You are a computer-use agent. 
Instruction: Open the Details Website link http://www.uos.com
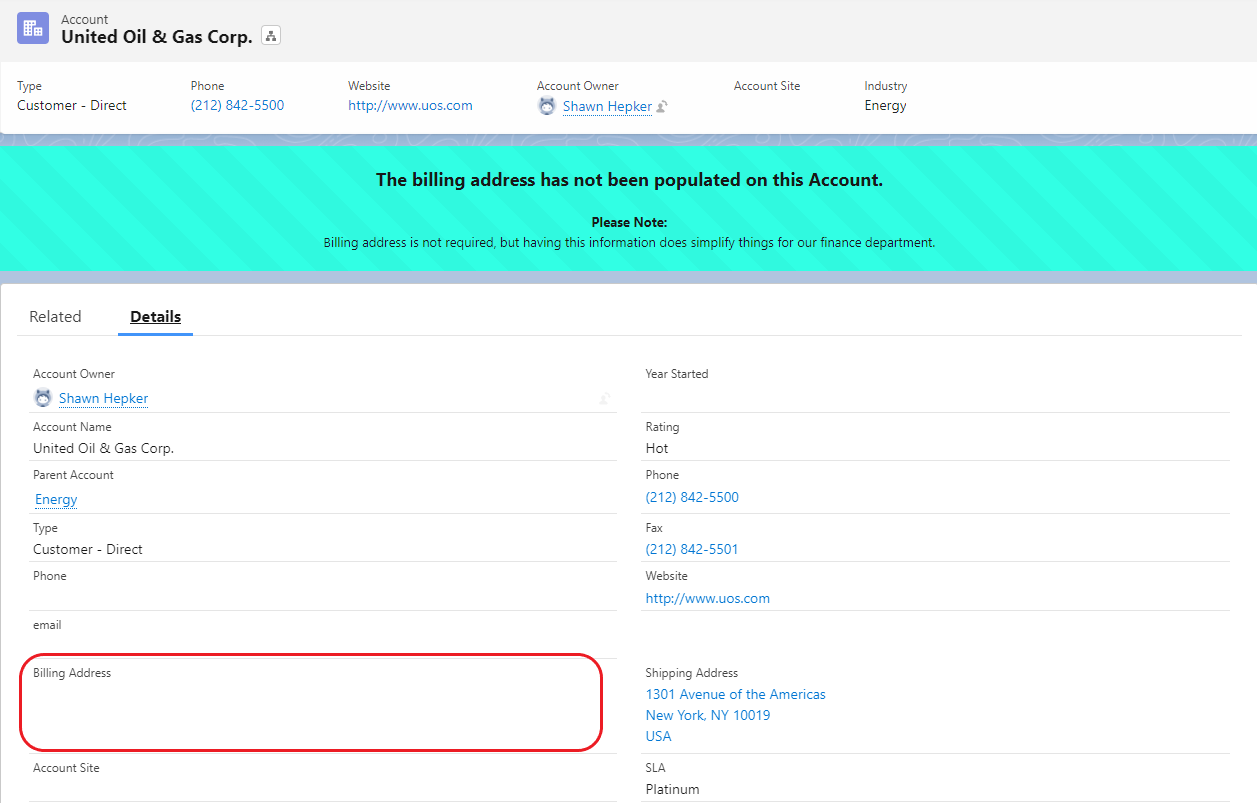point(708,598)
